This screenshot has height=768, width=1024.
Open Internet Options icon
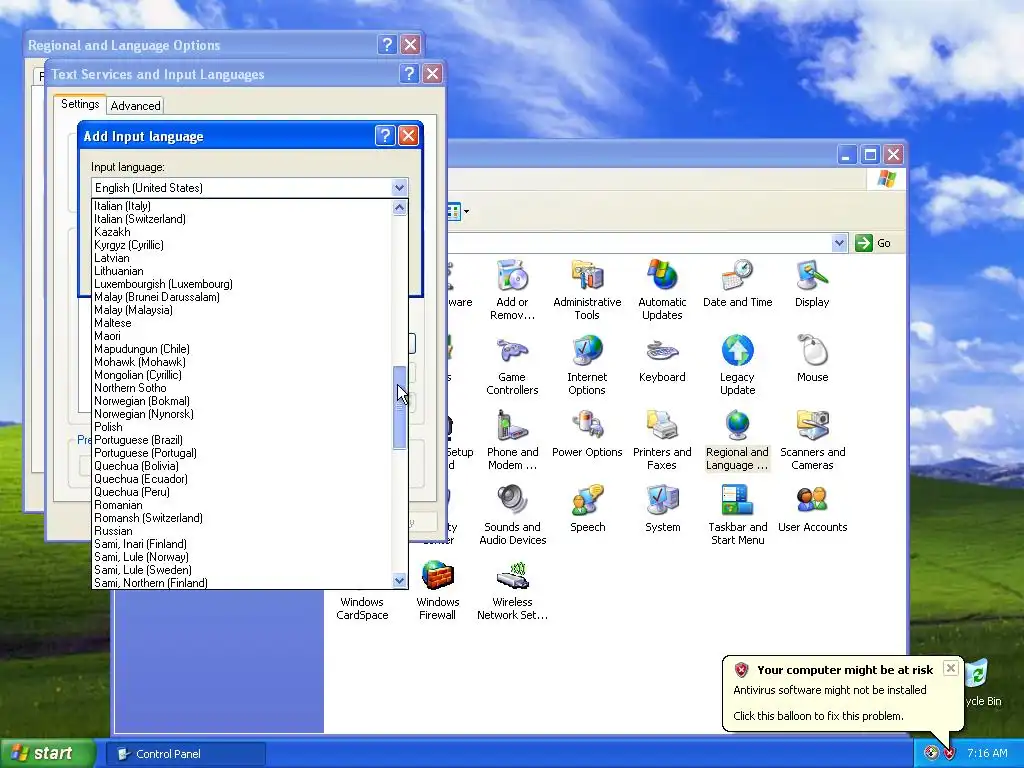(587, 364)
